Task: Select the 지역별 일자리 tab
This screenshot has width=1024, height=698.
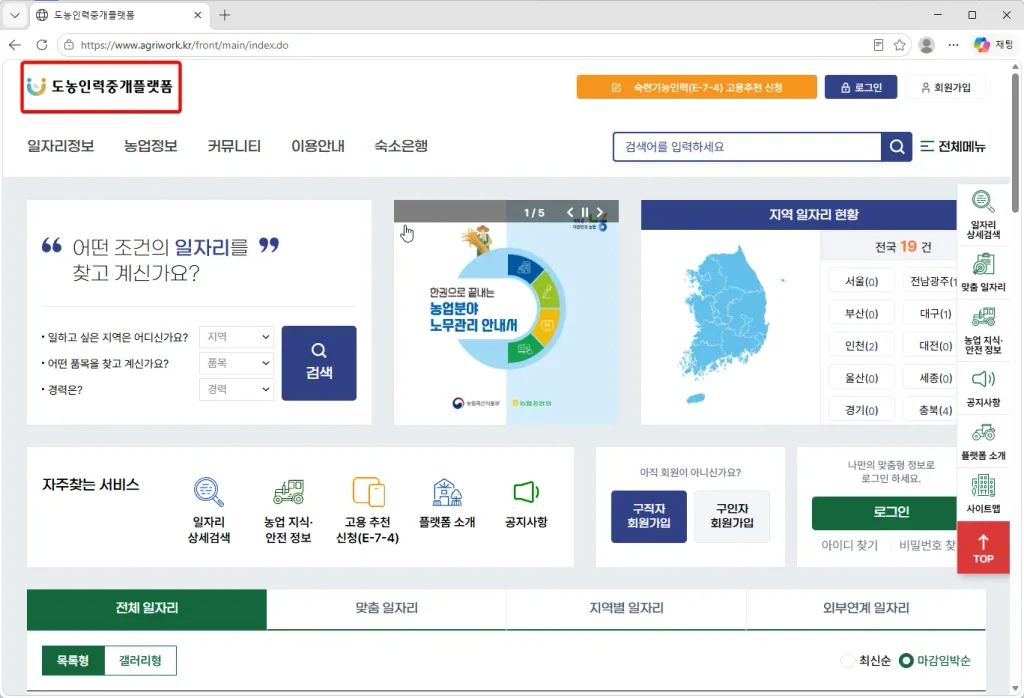Action: (626, 609)
